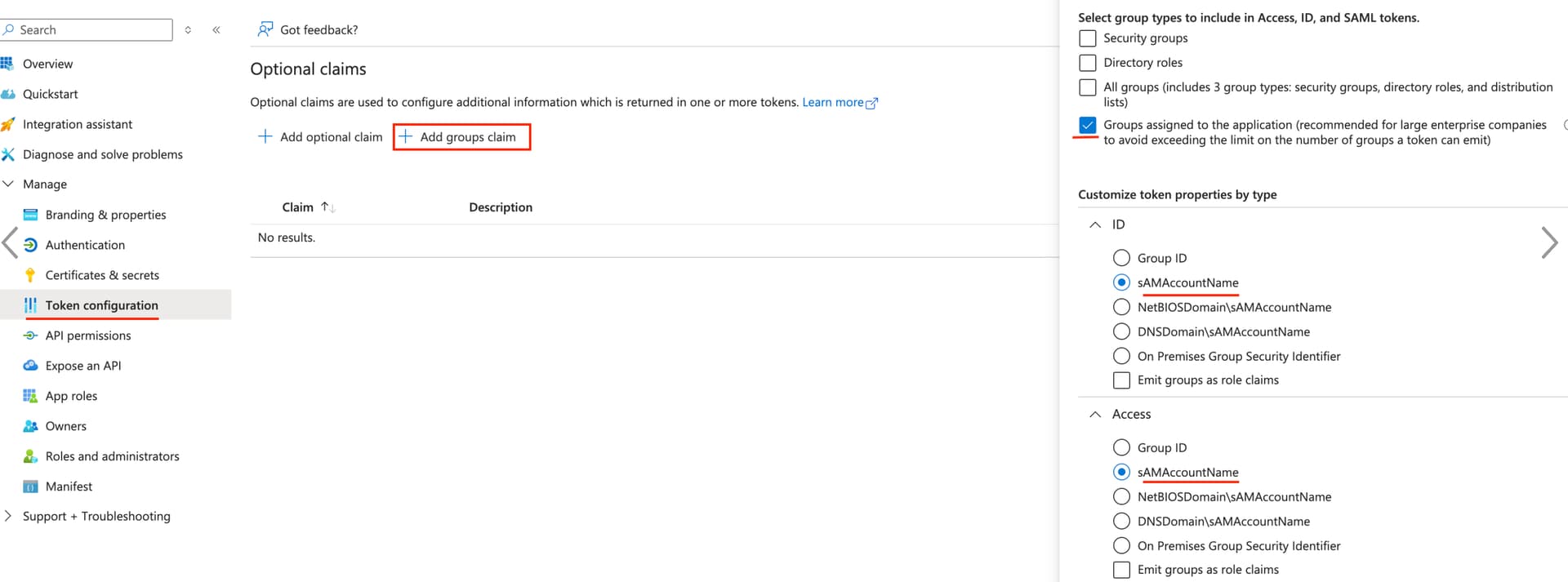The width and height of the screenshot is (1568, 582).
Task: Click the Expose an API cloud icon
Action: click(x=30, y=366)
